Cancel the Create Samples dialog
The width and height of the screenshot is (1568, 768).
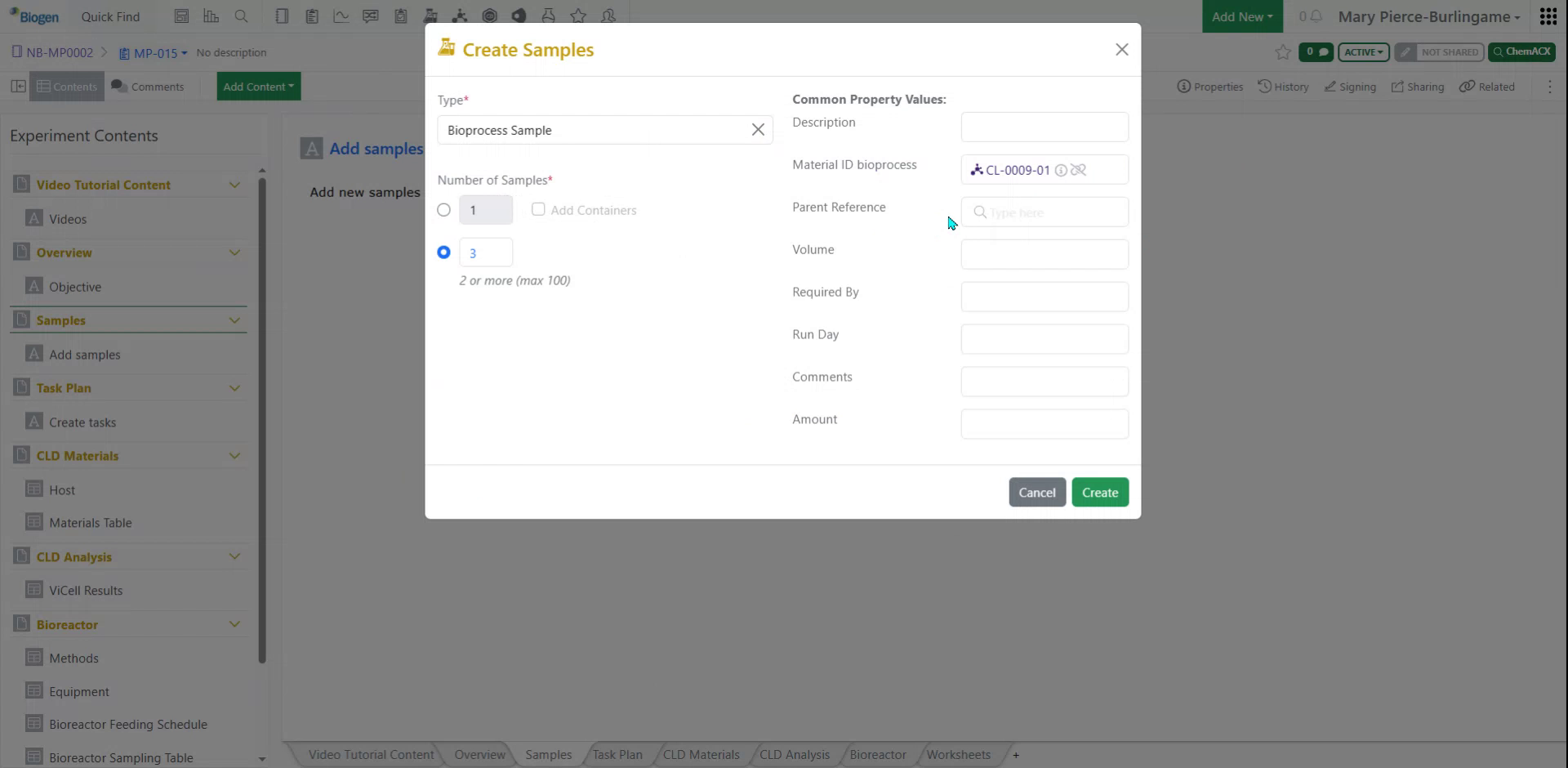coord(1036,492)
